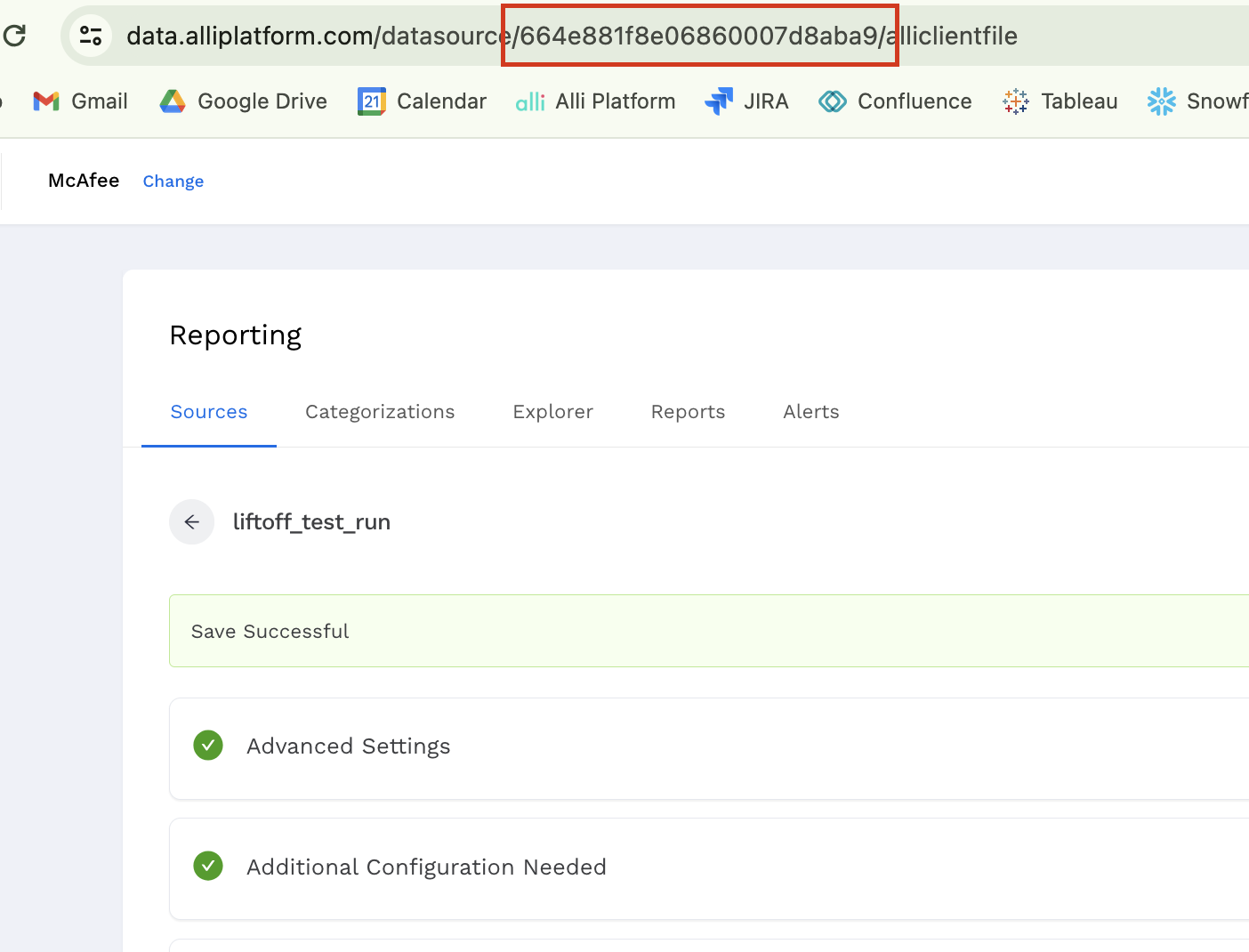Go back using arrow beside liftoff_test_run

tap(191, 522)
